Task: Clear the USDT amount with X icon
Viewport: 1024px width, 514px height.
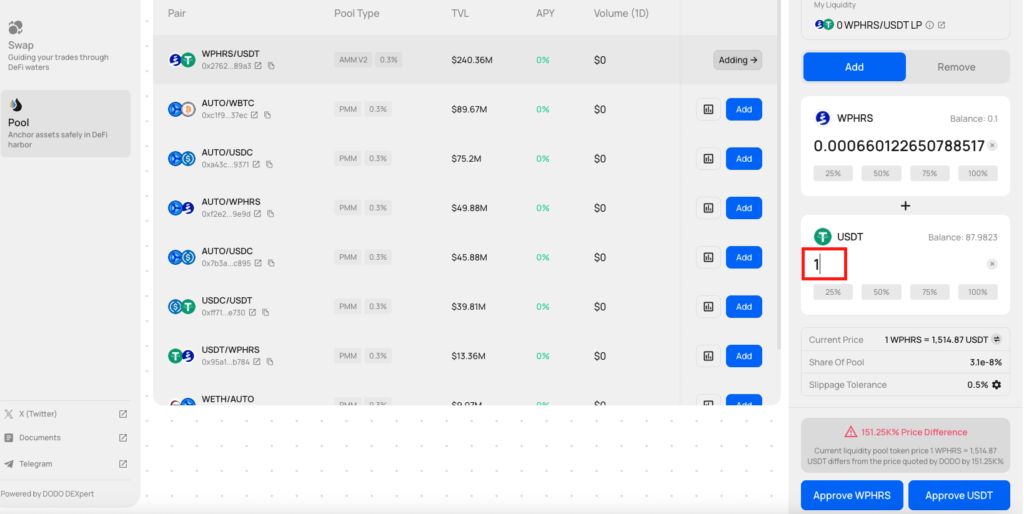Action: pos(992,264)
